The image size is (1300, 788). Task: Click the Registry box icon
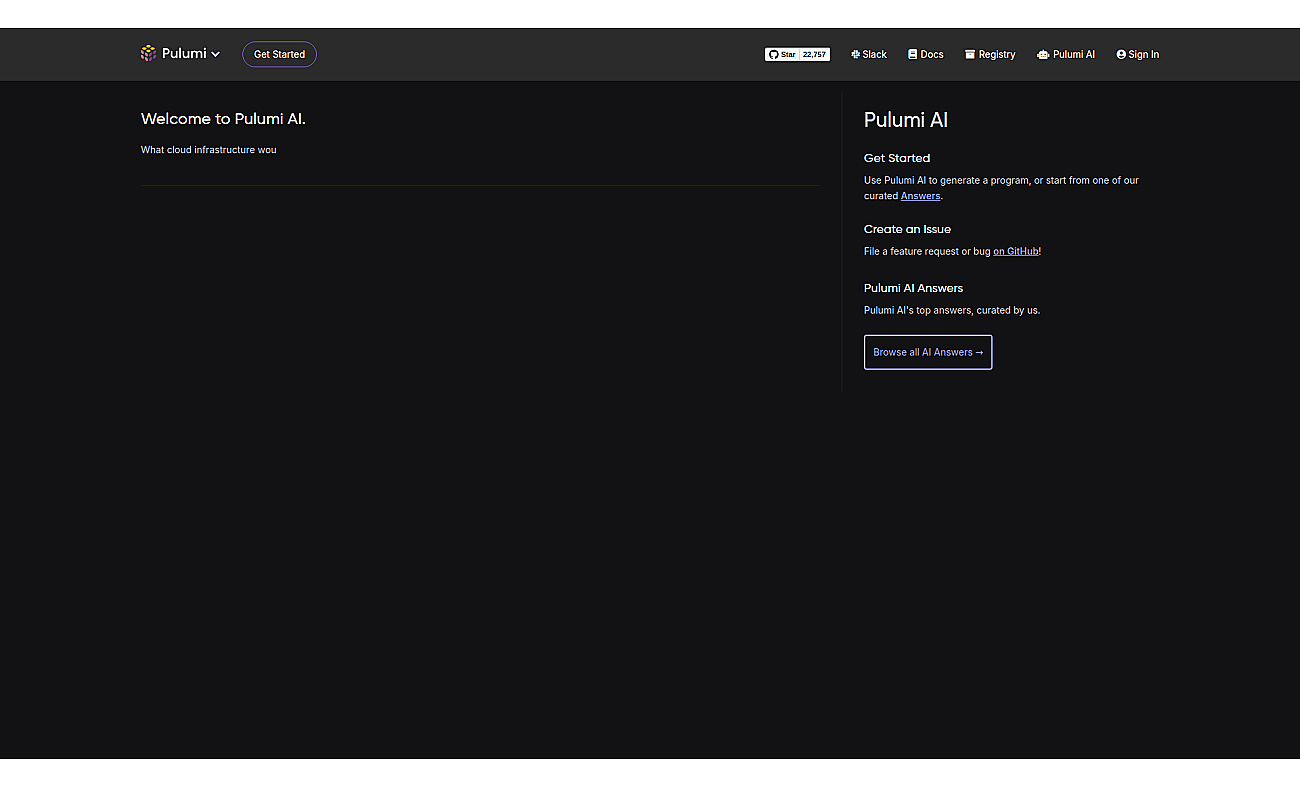[x=969, y=54]
